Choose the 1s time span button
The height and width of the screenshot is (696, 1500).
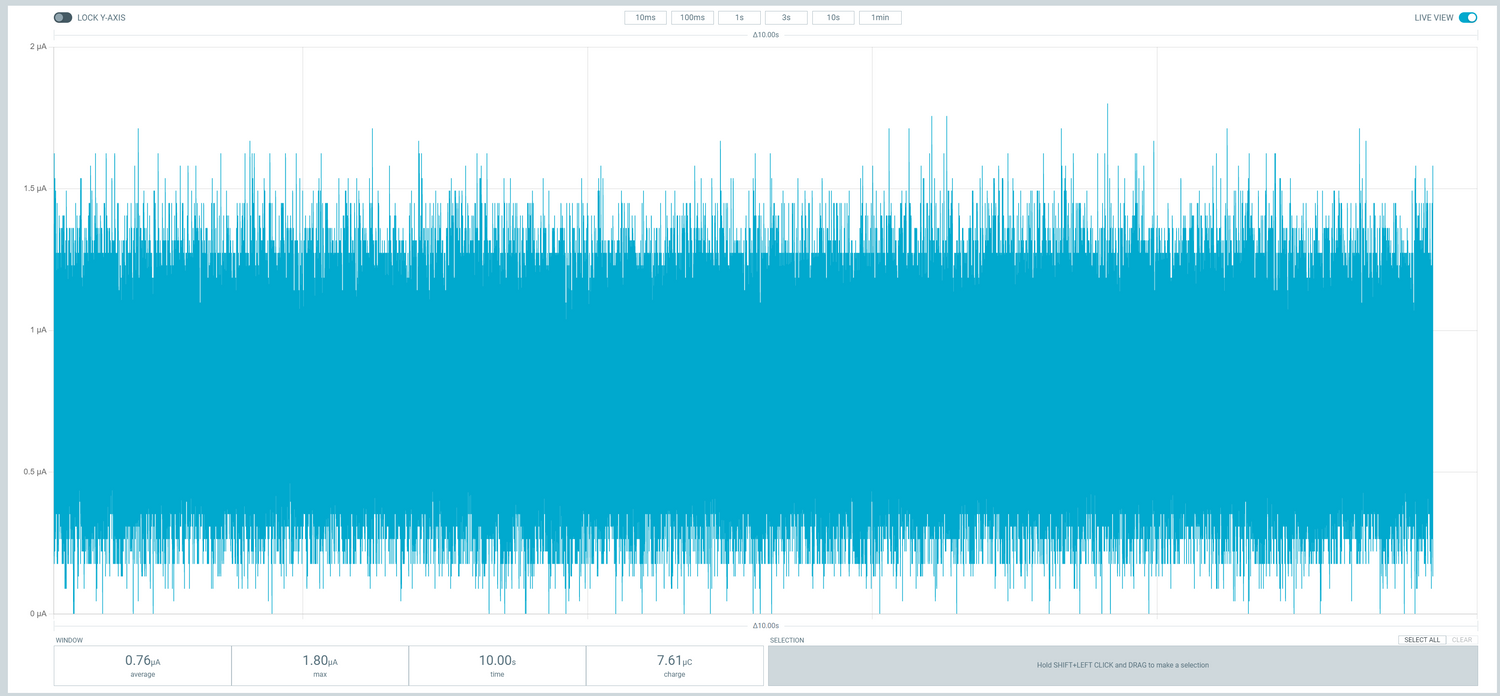[x=739, y=18]
